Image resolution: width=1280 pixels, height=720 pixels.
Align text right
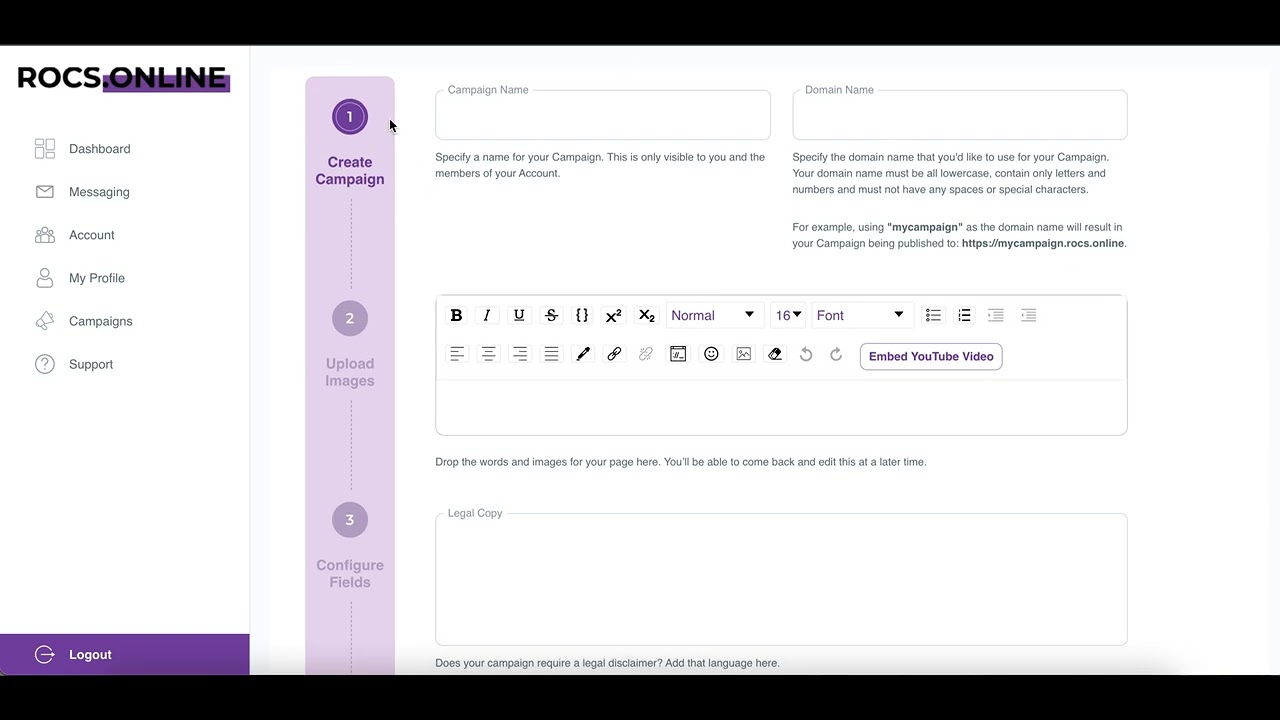pyautogui.click(x=520, y=354)
